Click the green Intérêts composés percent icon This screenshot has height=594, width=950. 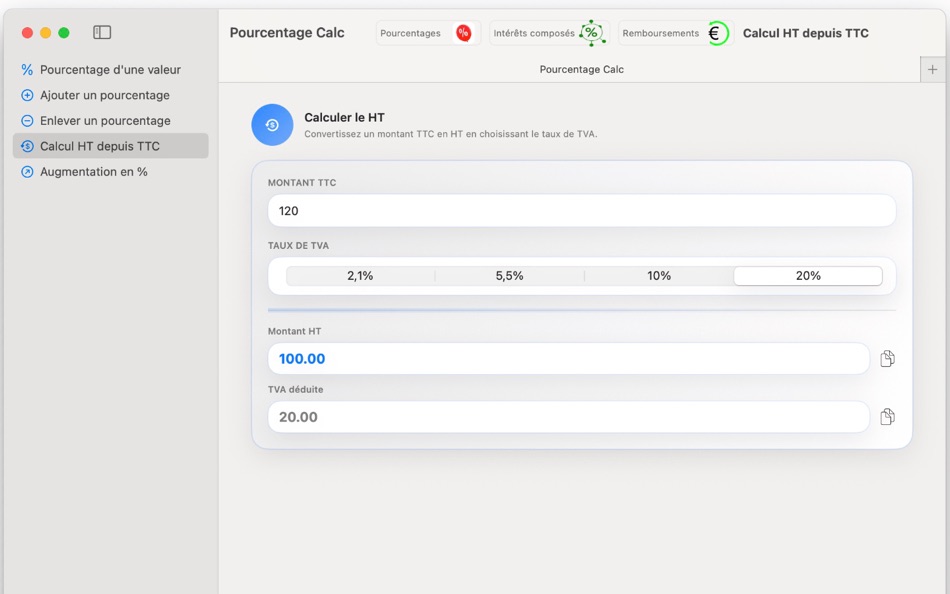click(x=592, y=33)
